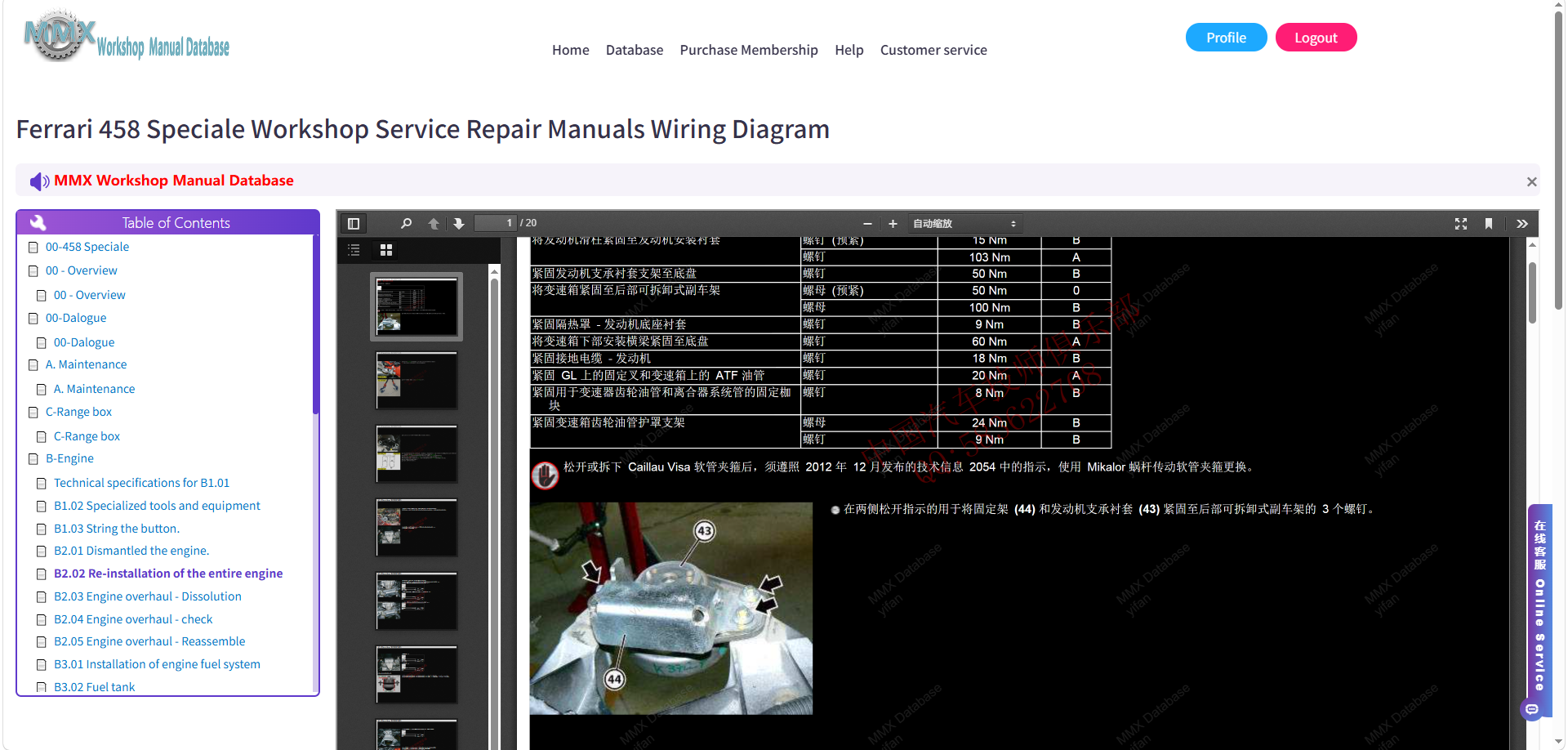Toggle the PDF sidebar panel
This screenshot has width=1568, height=750.
point(354,224)
